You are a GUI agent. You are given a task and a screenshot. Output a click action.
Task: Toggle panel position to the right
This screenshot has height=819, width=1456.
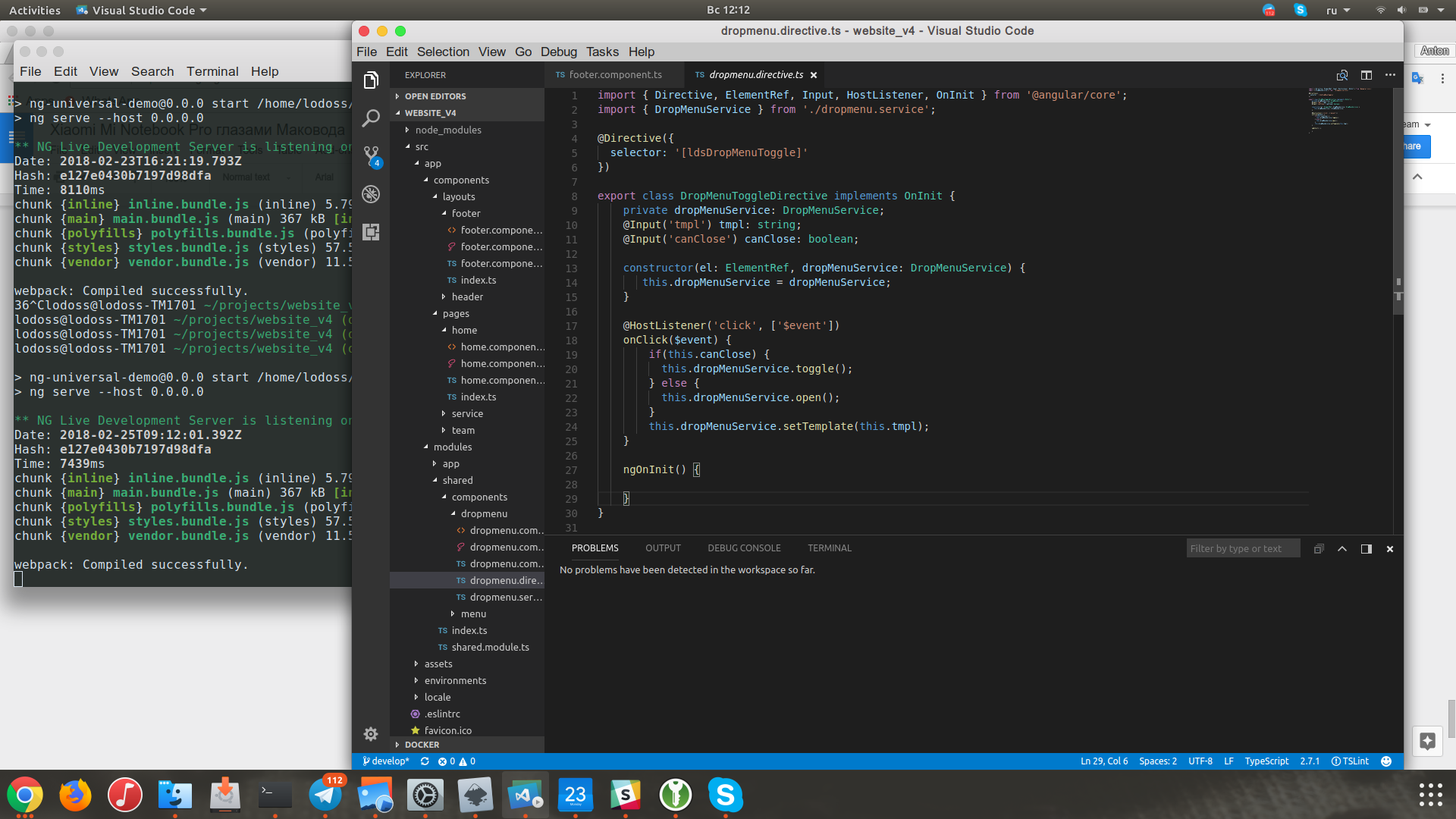pos(1366,549)
